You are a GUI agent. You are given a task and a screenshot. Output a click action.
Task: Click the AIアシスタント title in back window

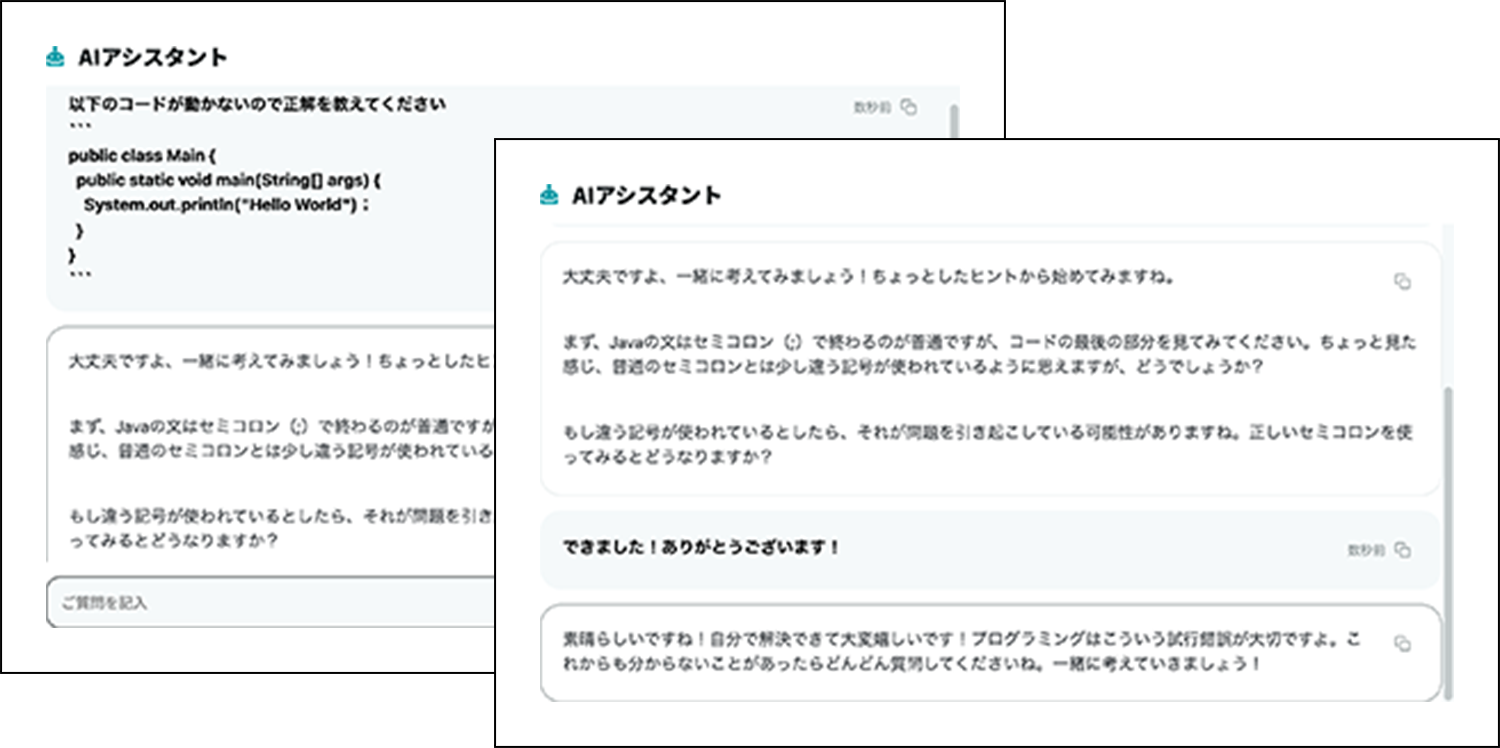click(152, 58)
